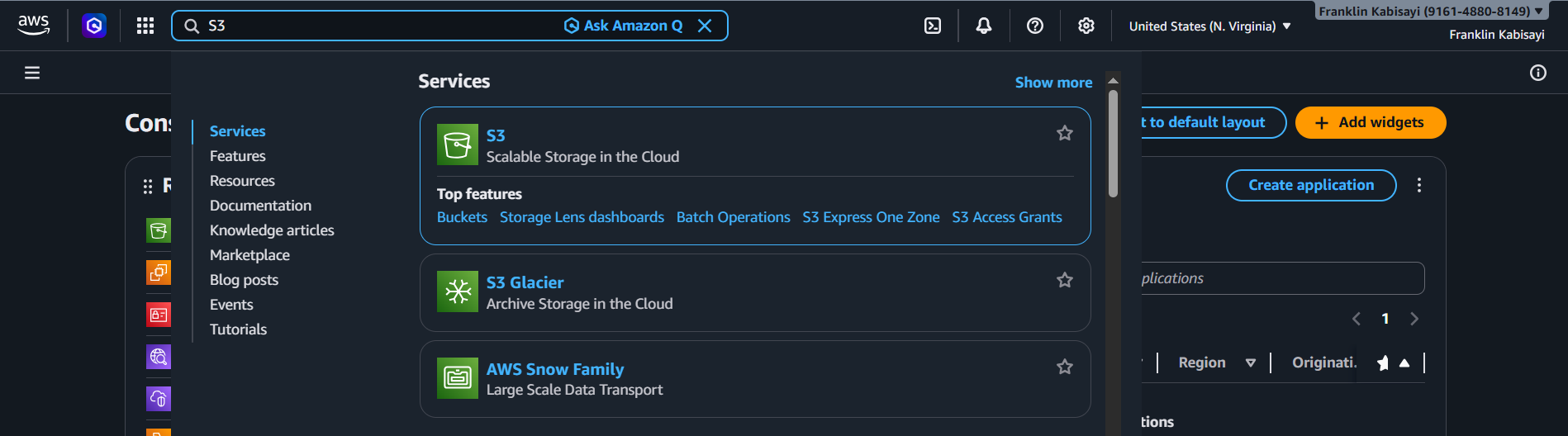Toggle the hamburger navigation menu
Viewport: 1568px width, 436px height.
(x=32, y=73)
